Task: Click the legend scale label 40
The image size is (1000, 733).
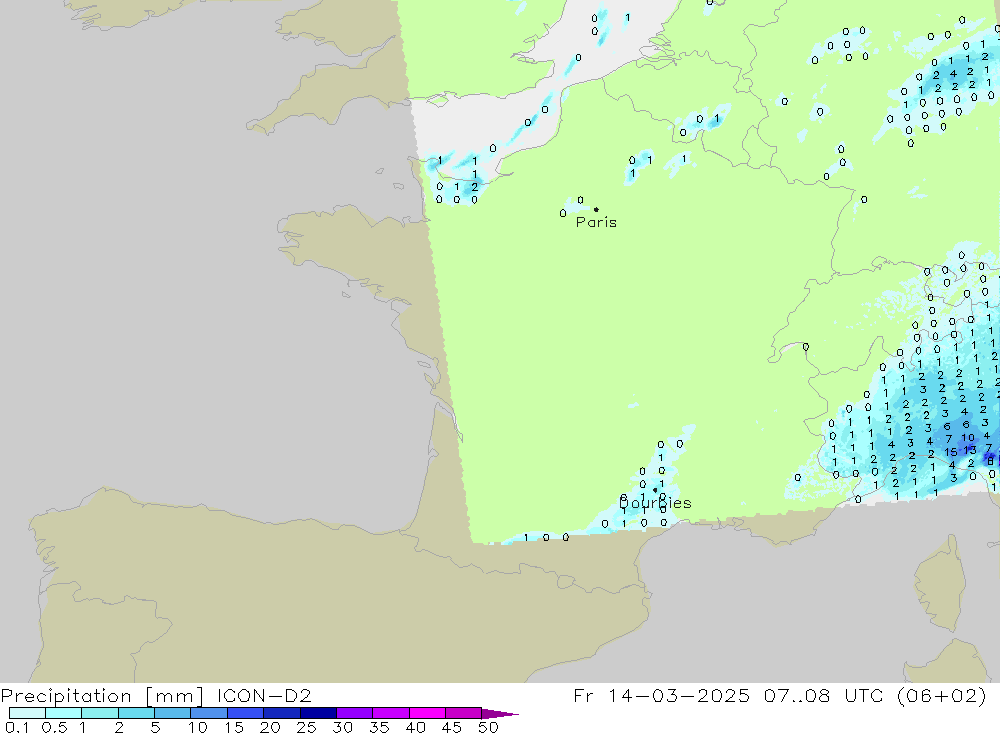Action: [x=415, y=727]
